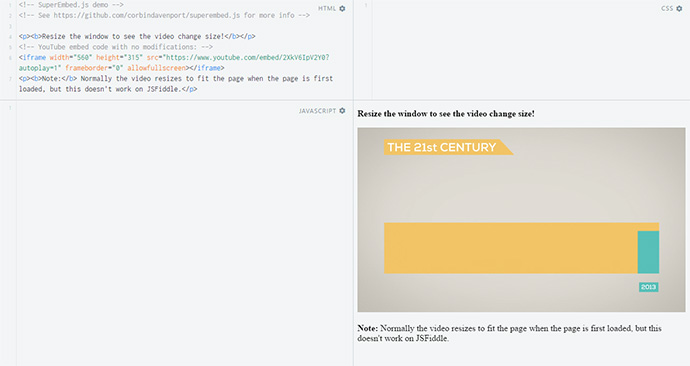Click the bold 'Resize the window' result heading
The width and height of the screenshot is (690, 366).
click(446, 113)
